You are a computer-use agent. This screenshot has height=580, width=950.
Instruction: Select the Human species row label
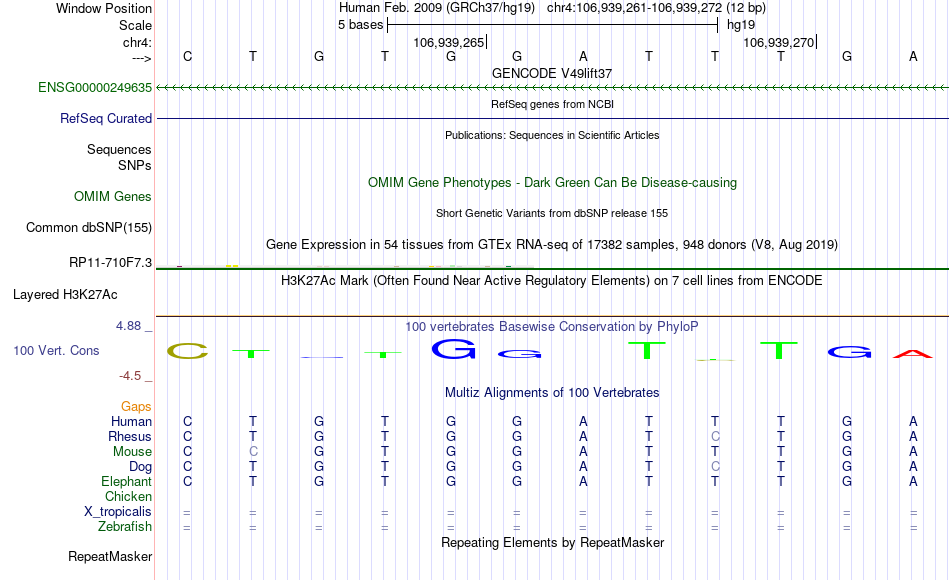131,421
